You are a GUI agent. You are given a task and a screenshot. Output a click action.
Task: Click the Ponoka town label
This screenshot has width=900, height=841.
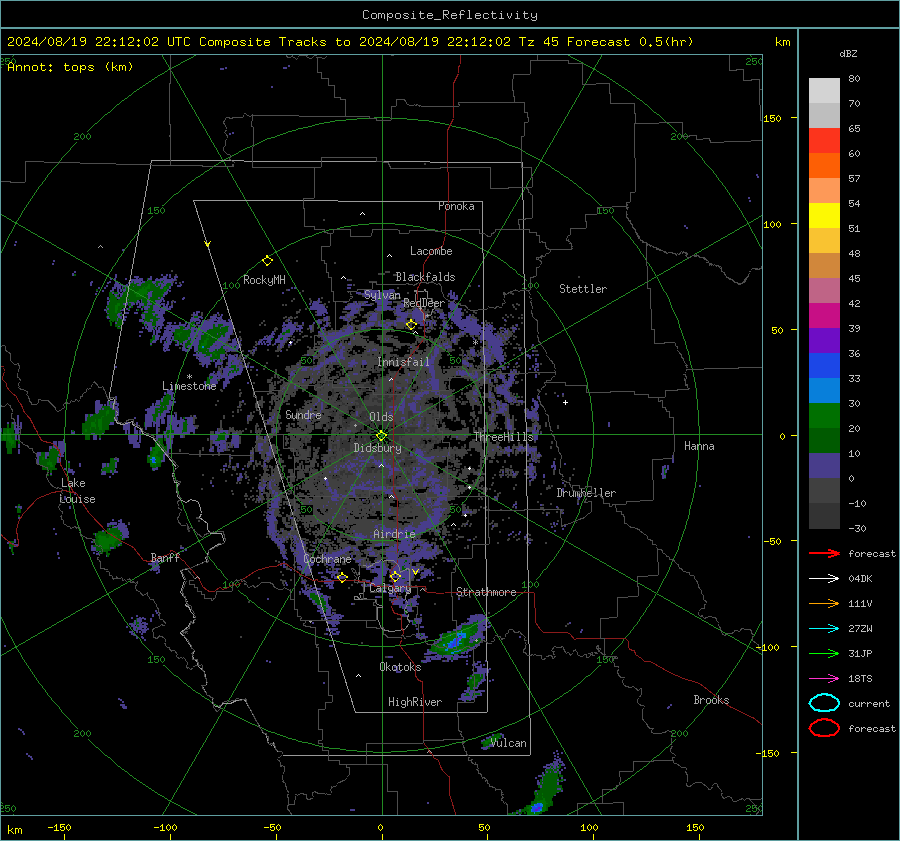pyautogui.click(x=456, y=206)
